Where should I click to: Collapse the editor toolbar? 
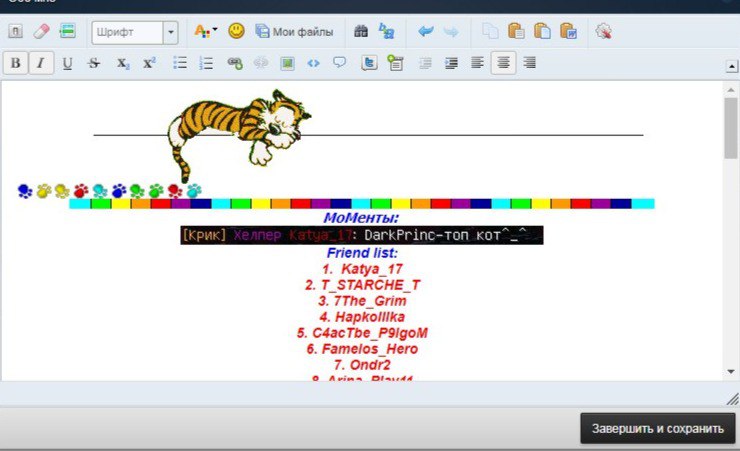[732, 66]
